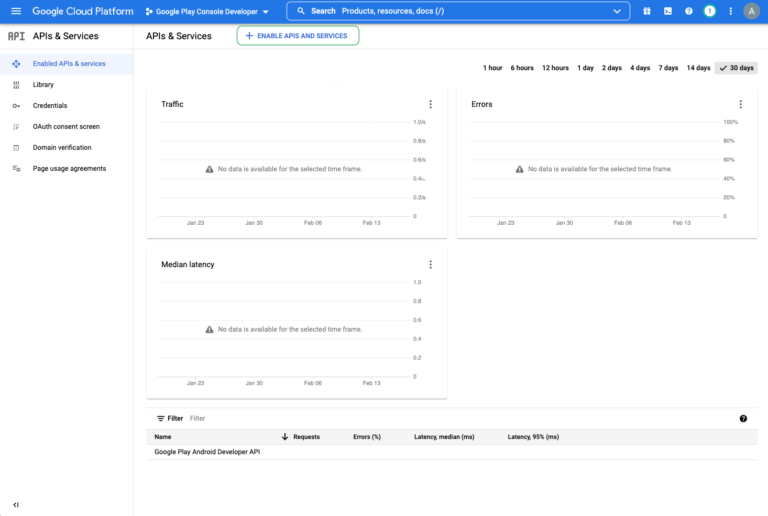
Task: Click the Traffic chart warning triangle icon
Action: pyautogui.click(x=209, y=169)
